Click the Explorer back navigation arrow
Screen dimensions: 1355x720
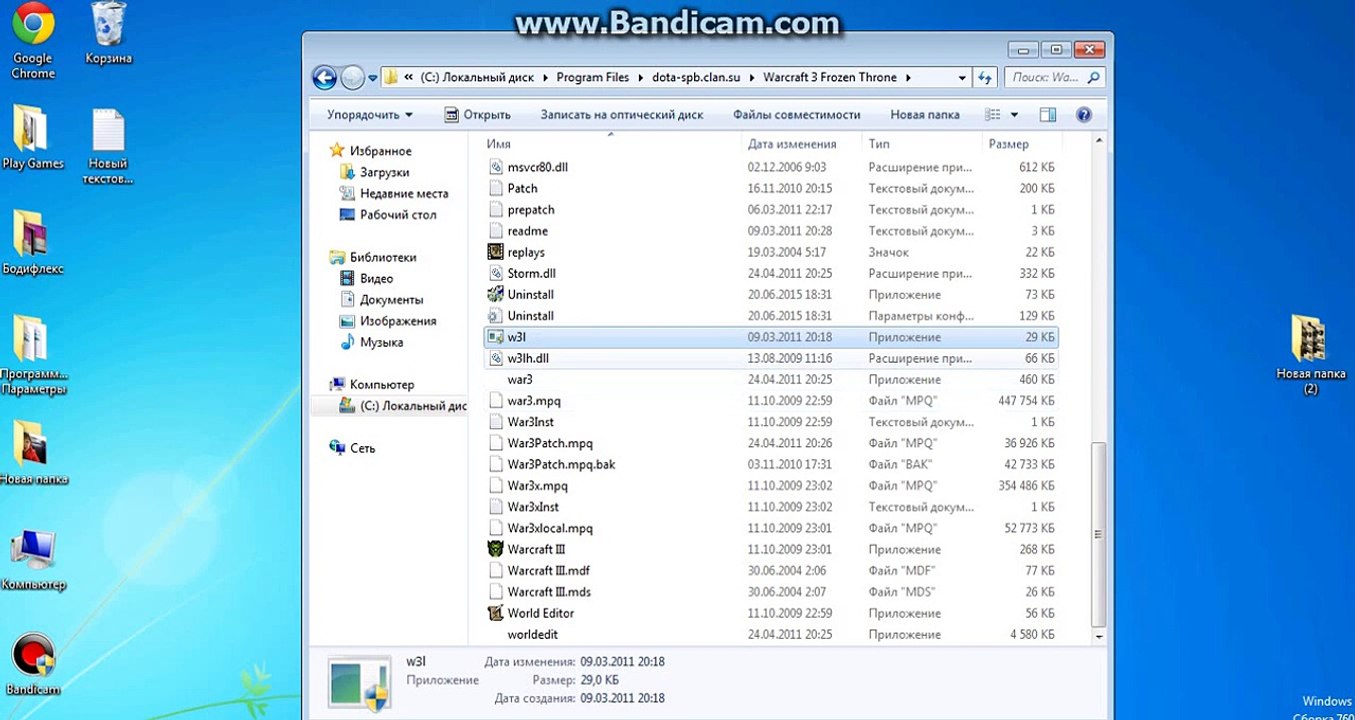324,77
